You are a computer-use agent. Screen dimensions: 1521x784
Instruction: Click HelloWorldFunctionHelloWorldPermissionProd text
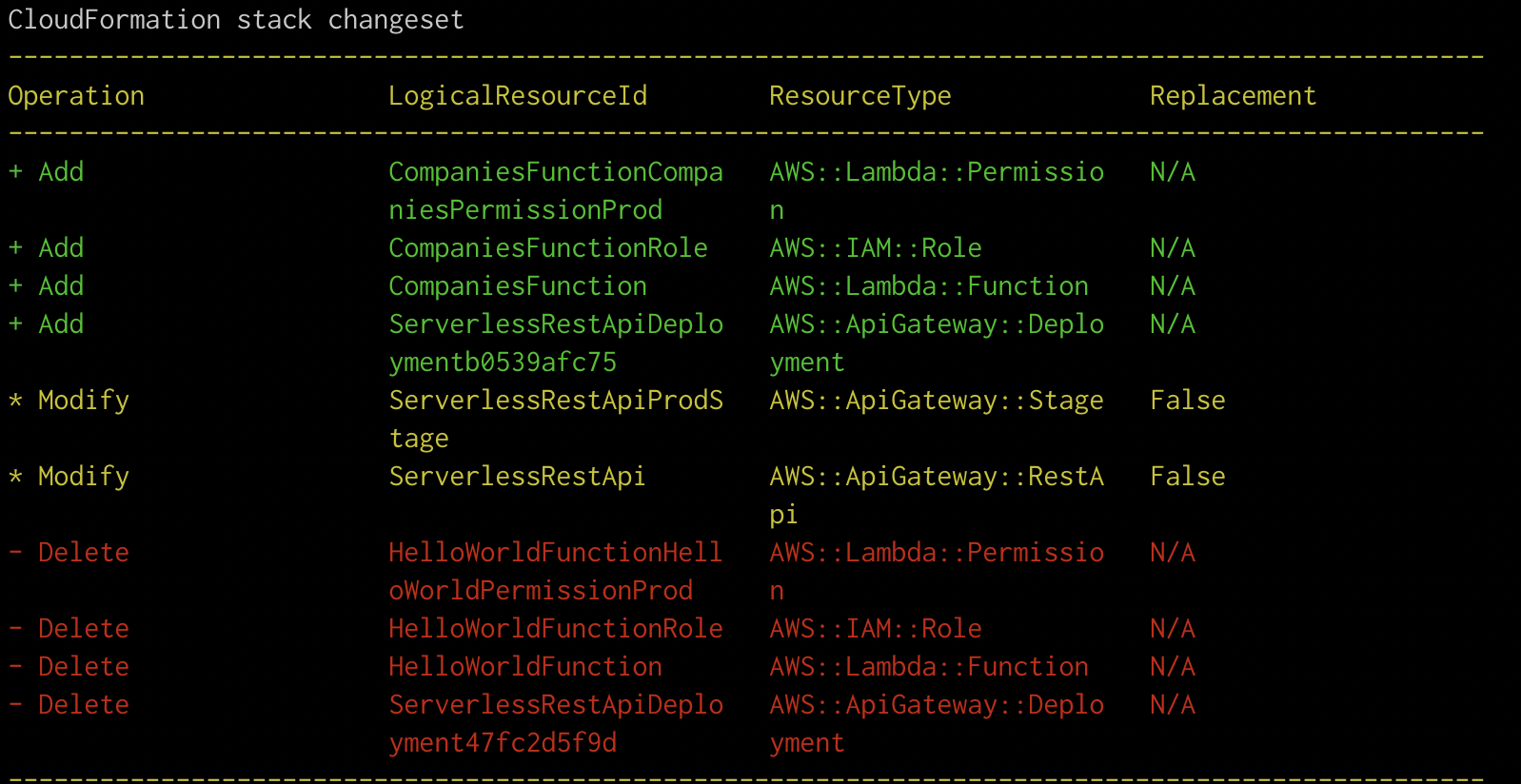click(x=556, y=572)
